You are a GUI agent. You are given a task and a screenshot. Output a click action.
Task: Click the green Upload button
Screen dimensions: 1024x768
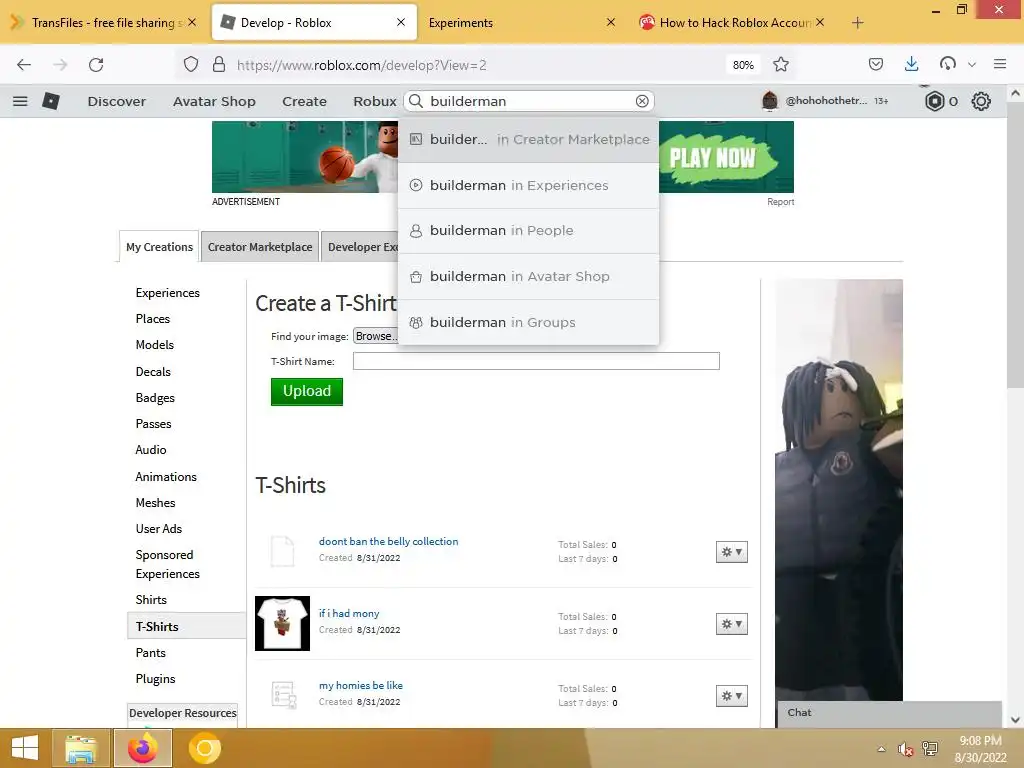[x=307, y=391]
